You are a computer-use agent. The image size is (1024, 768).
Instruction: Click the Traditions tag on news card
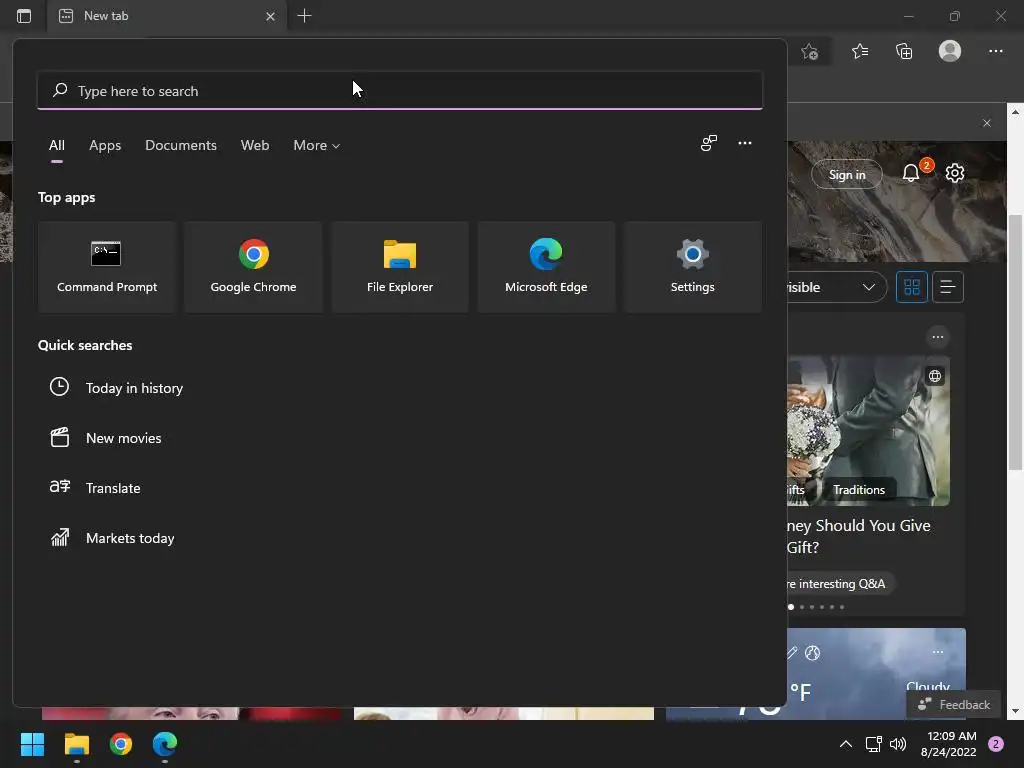[859, 490]
